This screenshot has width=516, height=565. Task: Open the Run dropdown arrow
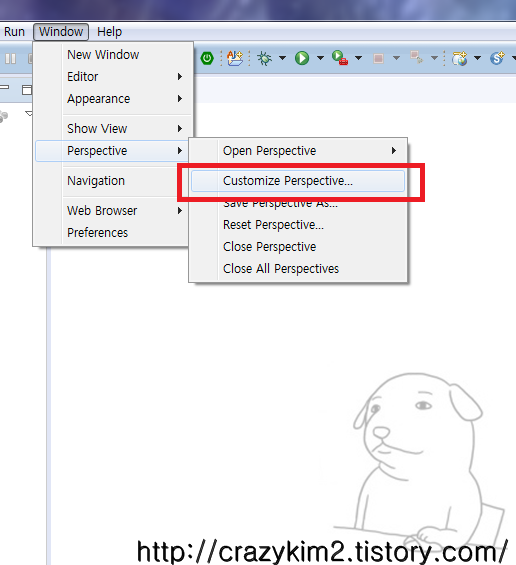coord(320,58)
